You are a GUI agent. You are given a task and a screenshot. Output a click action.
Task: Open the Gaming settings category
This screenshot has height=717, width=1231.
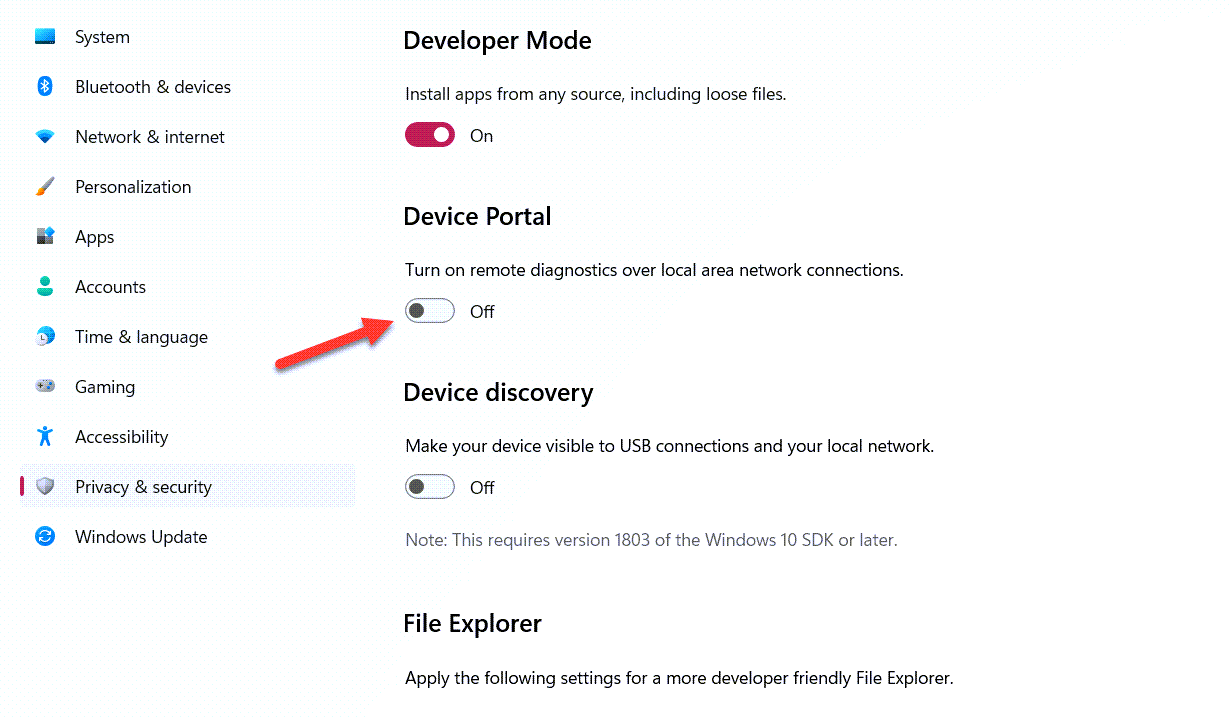pyautogui.click(x=105, y=387)
